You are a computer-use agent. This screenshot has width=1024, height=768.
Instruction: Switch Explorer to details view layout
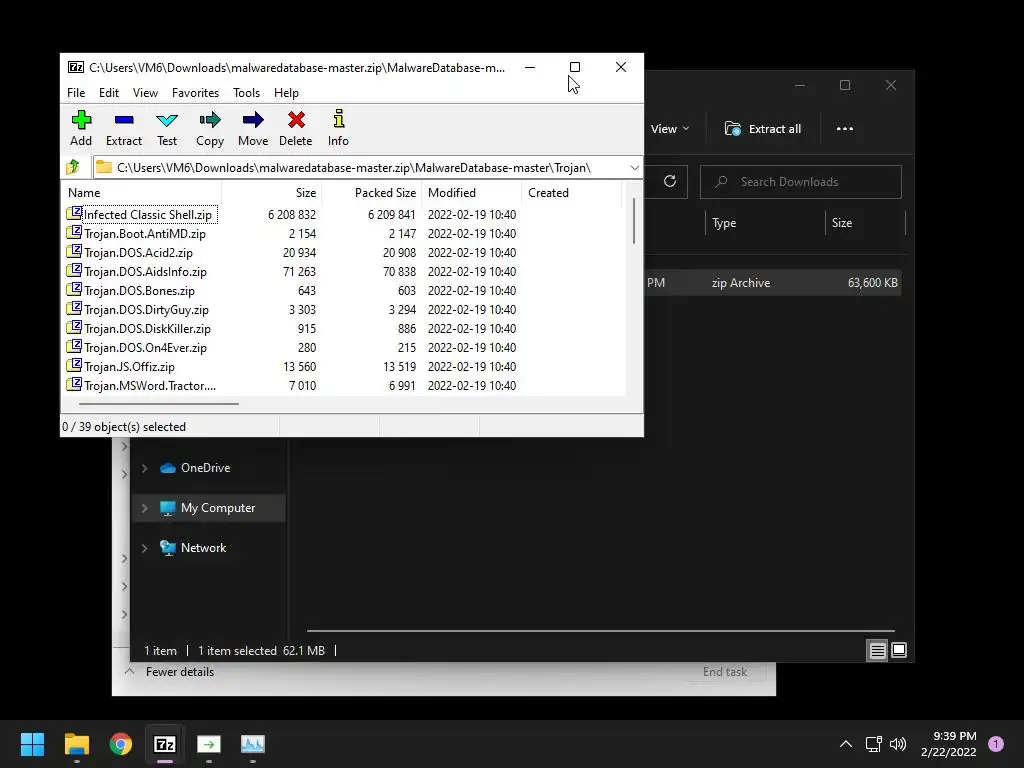pos(877,650)
